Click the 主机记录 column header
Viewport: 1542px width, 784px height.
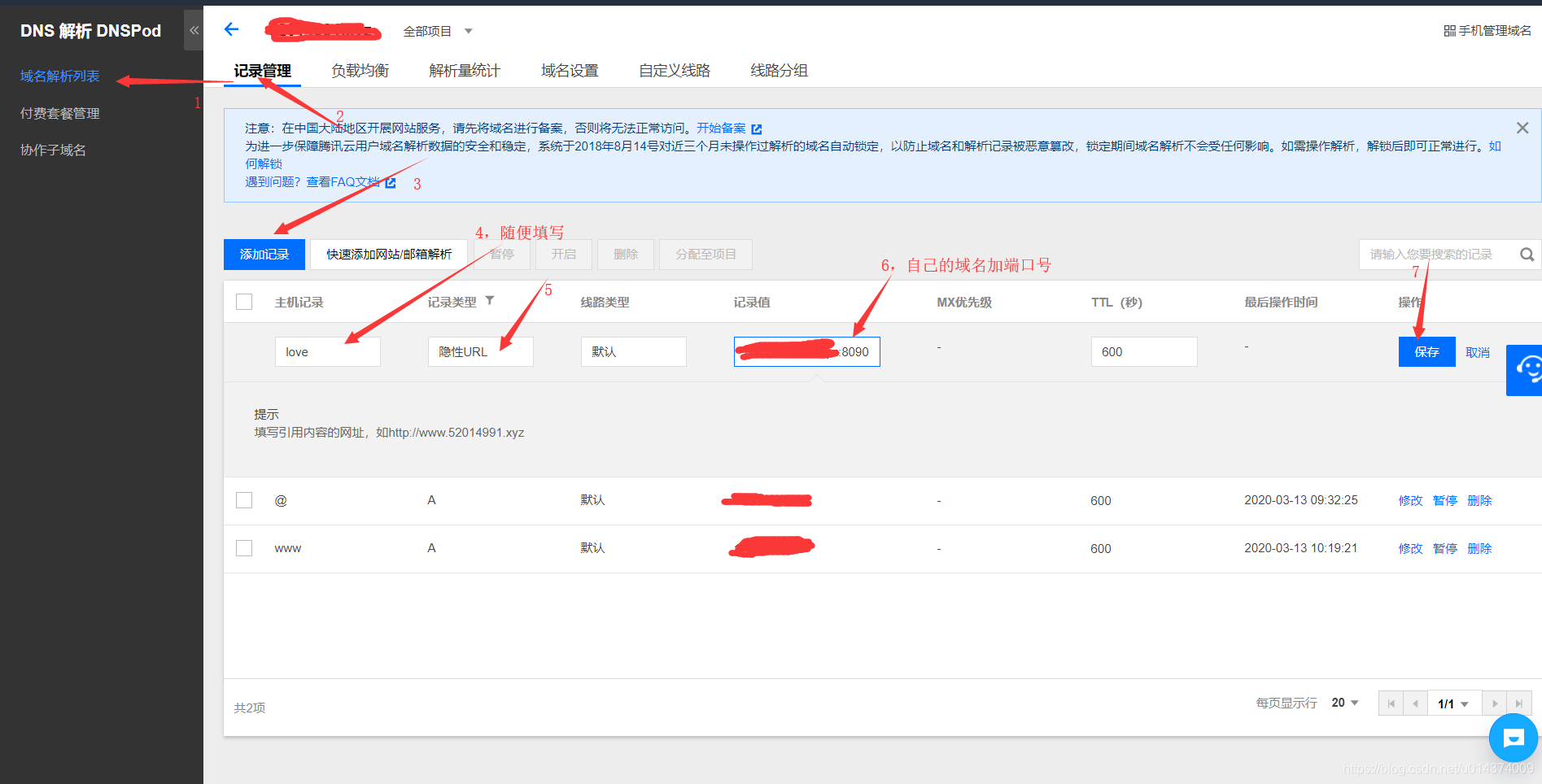click(299, 303)
